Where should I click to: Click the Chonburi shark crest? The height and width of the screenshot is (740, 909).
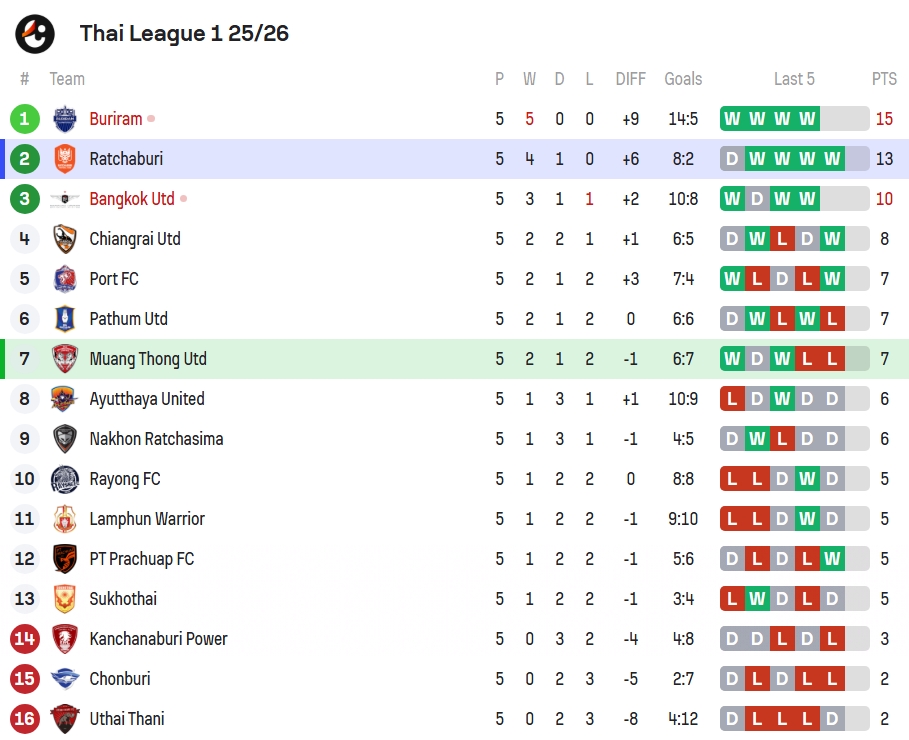click(65, 679)
